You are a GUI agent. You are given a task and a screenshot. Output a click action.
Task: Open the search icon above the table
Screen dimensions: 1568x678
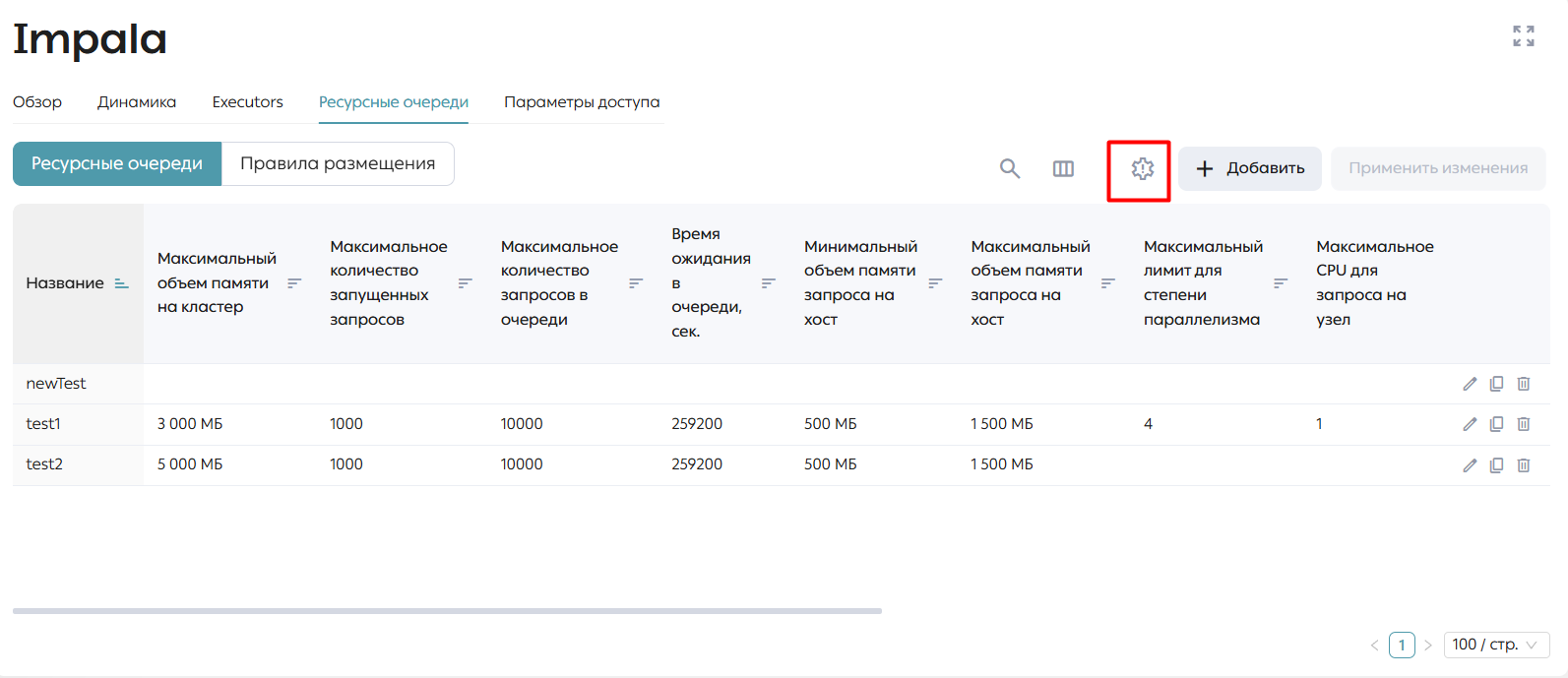(1010, 168)
